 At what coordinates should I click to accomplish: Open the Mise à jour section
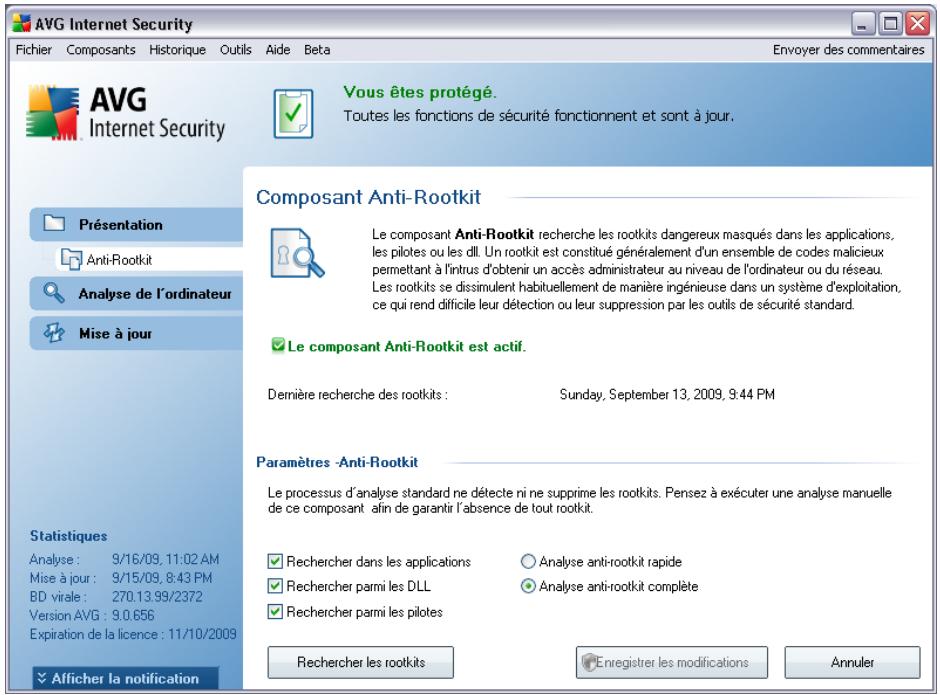pyautogui.click(x=137, y=333)
